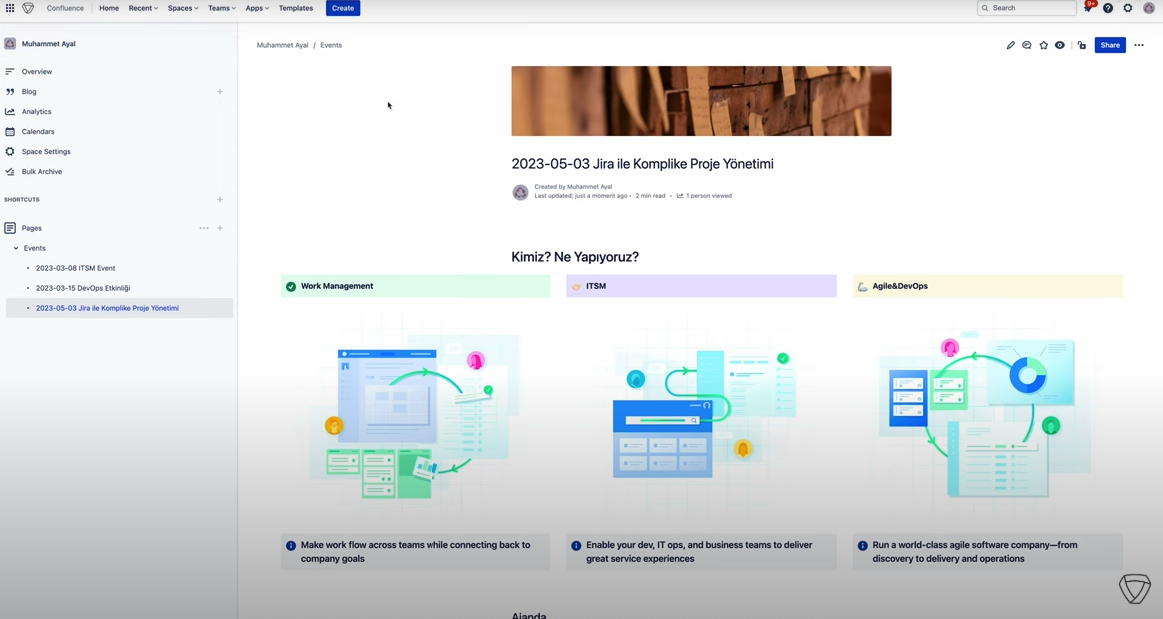Viewport: 1163px width, 619px height.
Task: Expand the Recent dropdown menu
Action: pos(143,8)
